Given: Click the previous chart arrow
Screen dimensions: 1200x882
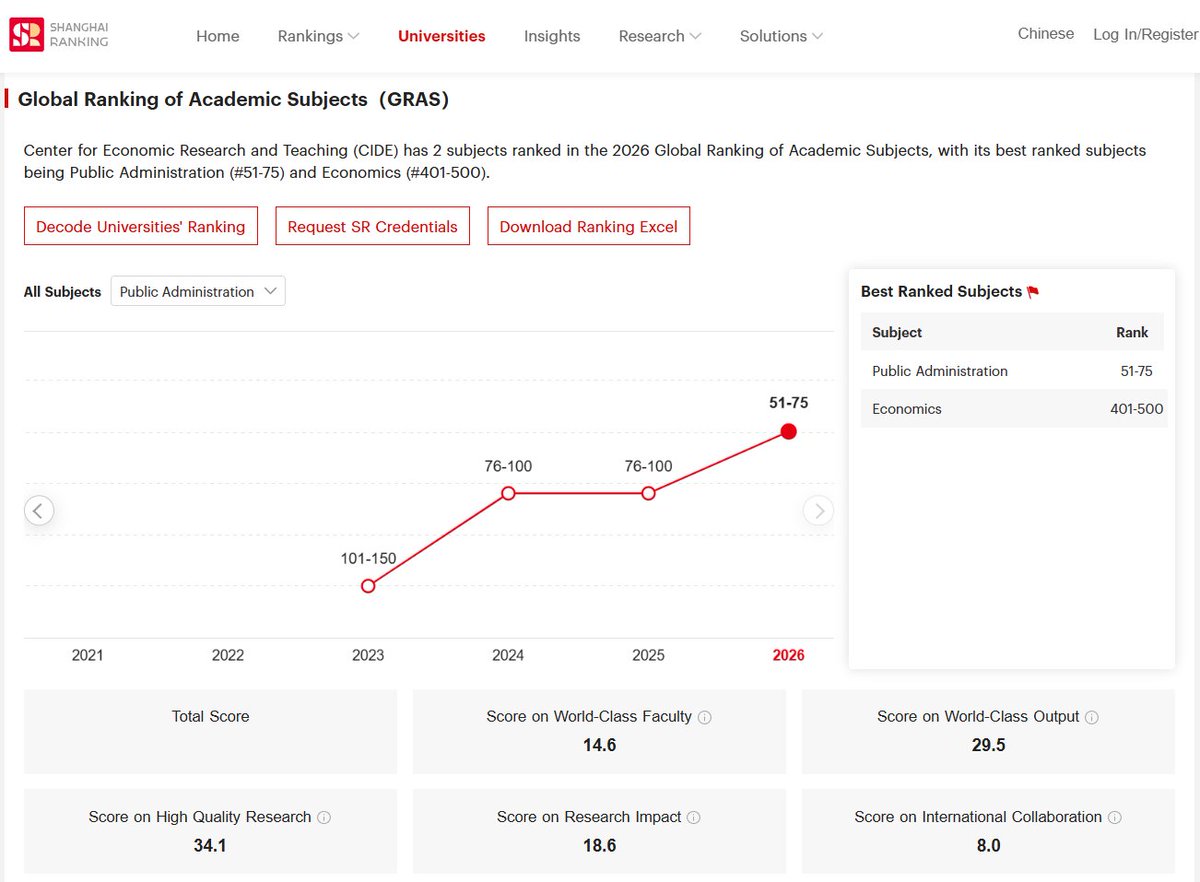Looking at the screenshot, I should point(38,511).
